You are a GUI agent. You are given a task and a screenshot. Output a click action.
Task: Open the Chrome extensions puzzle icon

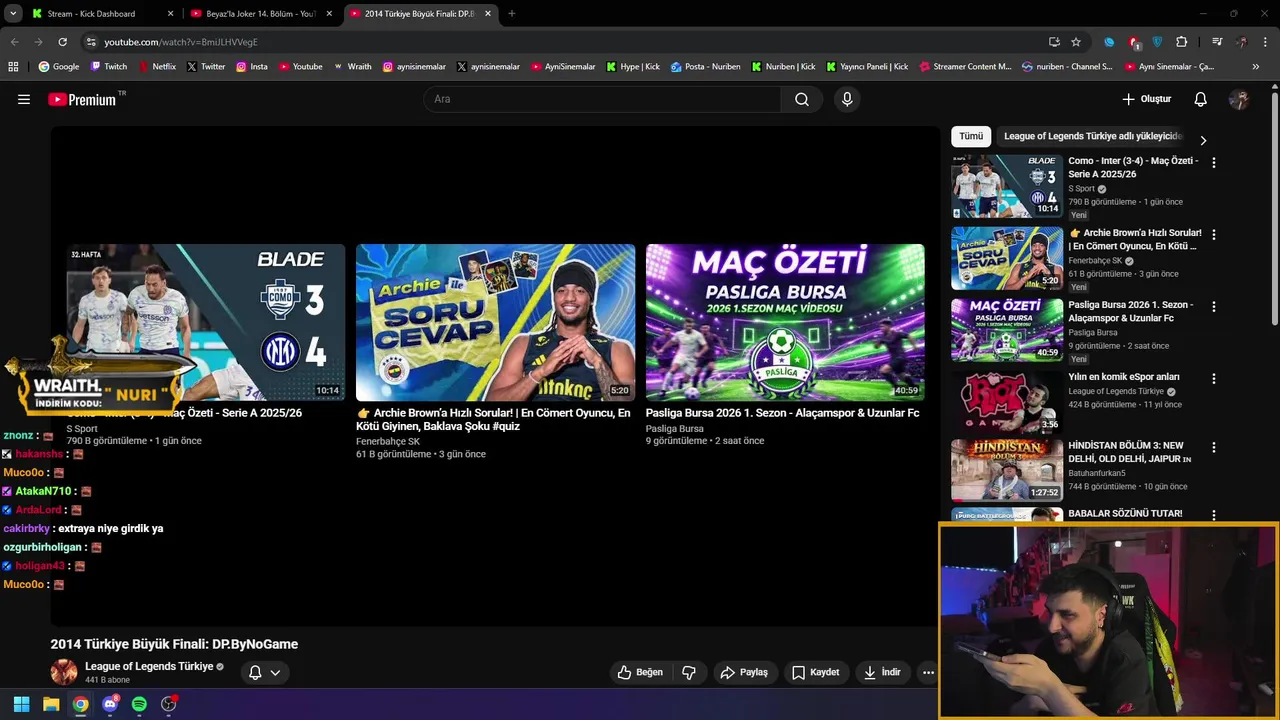click(1181, 42)
